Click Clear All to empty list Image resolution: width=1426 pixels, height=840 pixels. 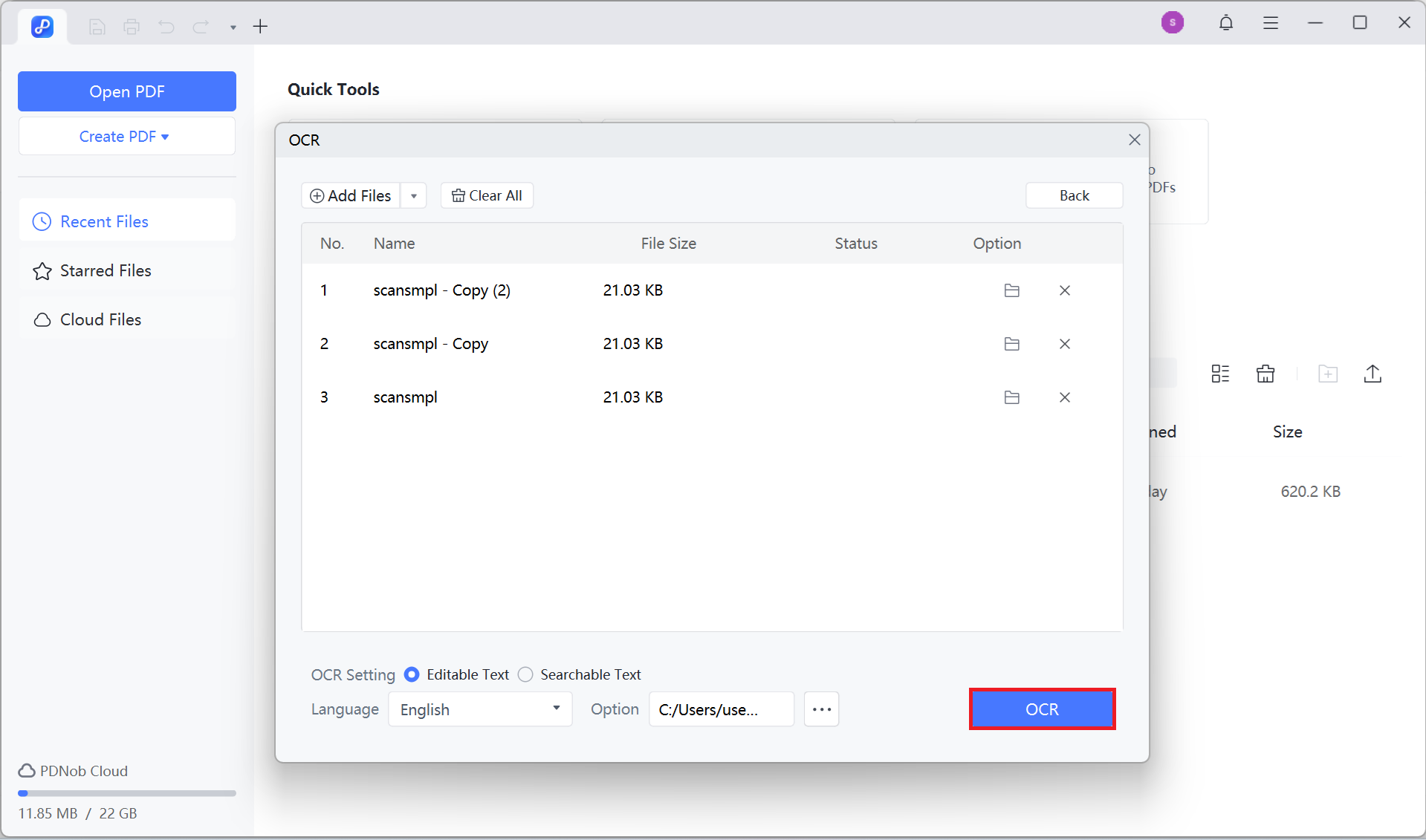(487, 196)
